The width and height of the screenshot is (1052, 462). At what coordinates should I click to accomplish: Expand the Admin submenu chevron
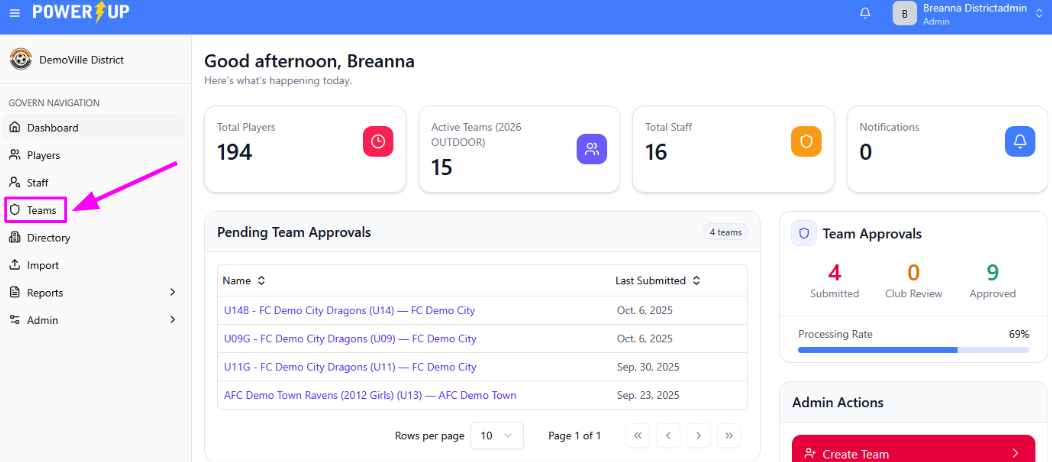pos(172,320)
